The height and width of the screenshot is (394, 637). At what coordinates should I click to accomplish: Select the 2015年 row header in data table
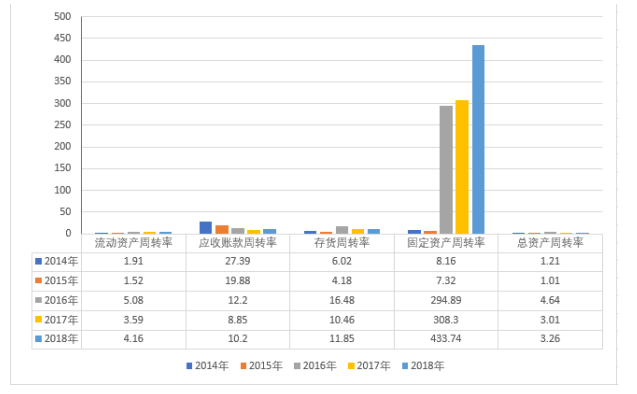pyautogui.click(x=56, y=281)
